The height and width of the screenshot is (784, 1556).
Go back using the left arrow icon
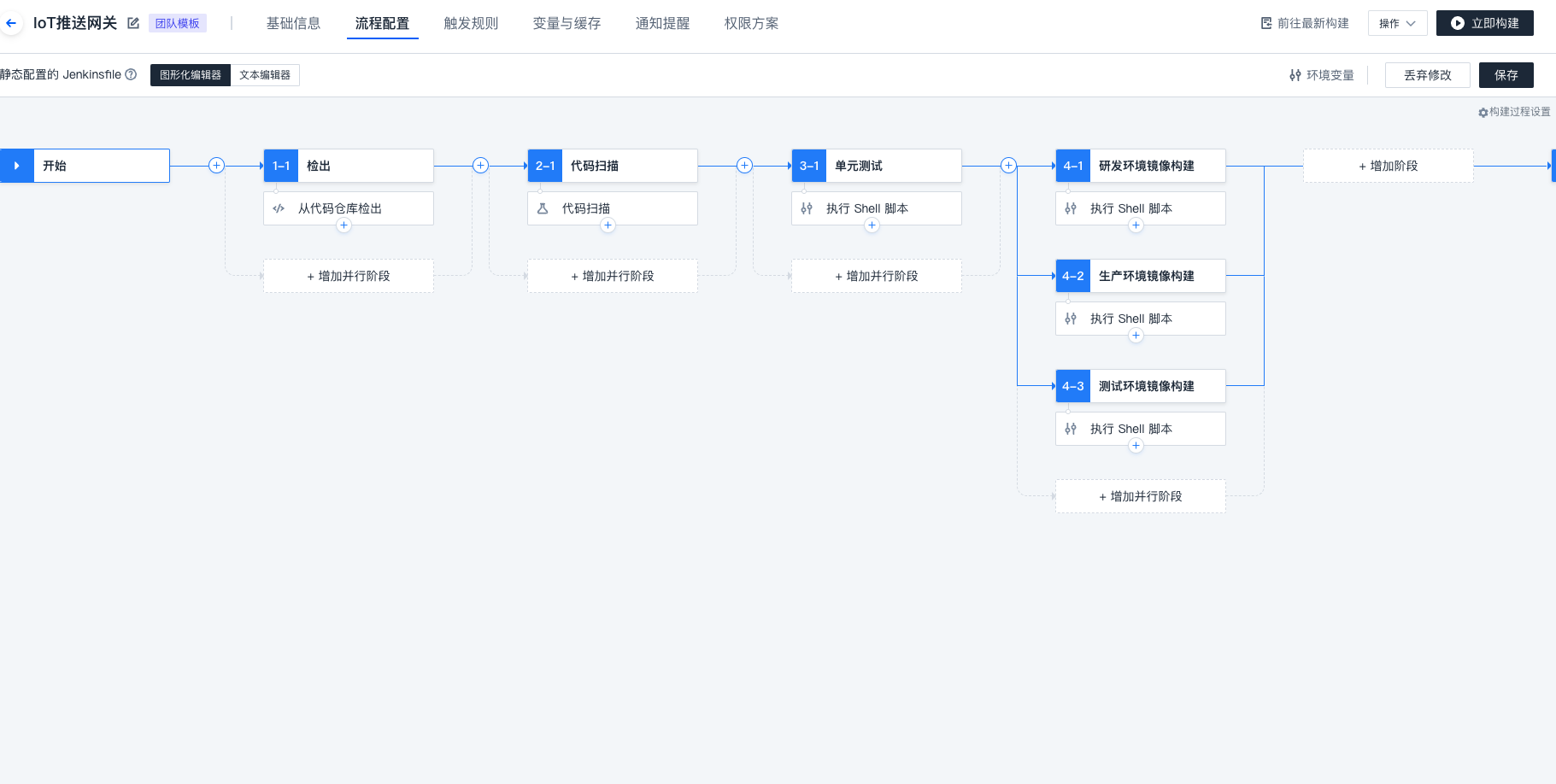11,23
